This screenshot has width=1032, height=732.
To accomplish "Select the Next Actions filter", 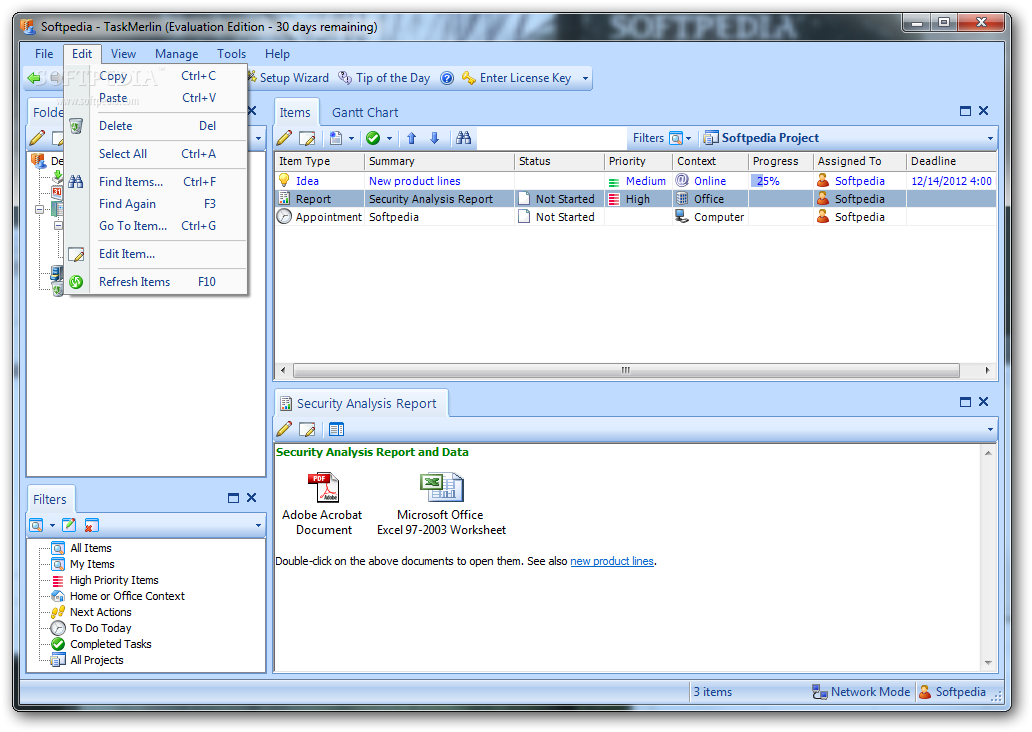I will coord(100,612).
